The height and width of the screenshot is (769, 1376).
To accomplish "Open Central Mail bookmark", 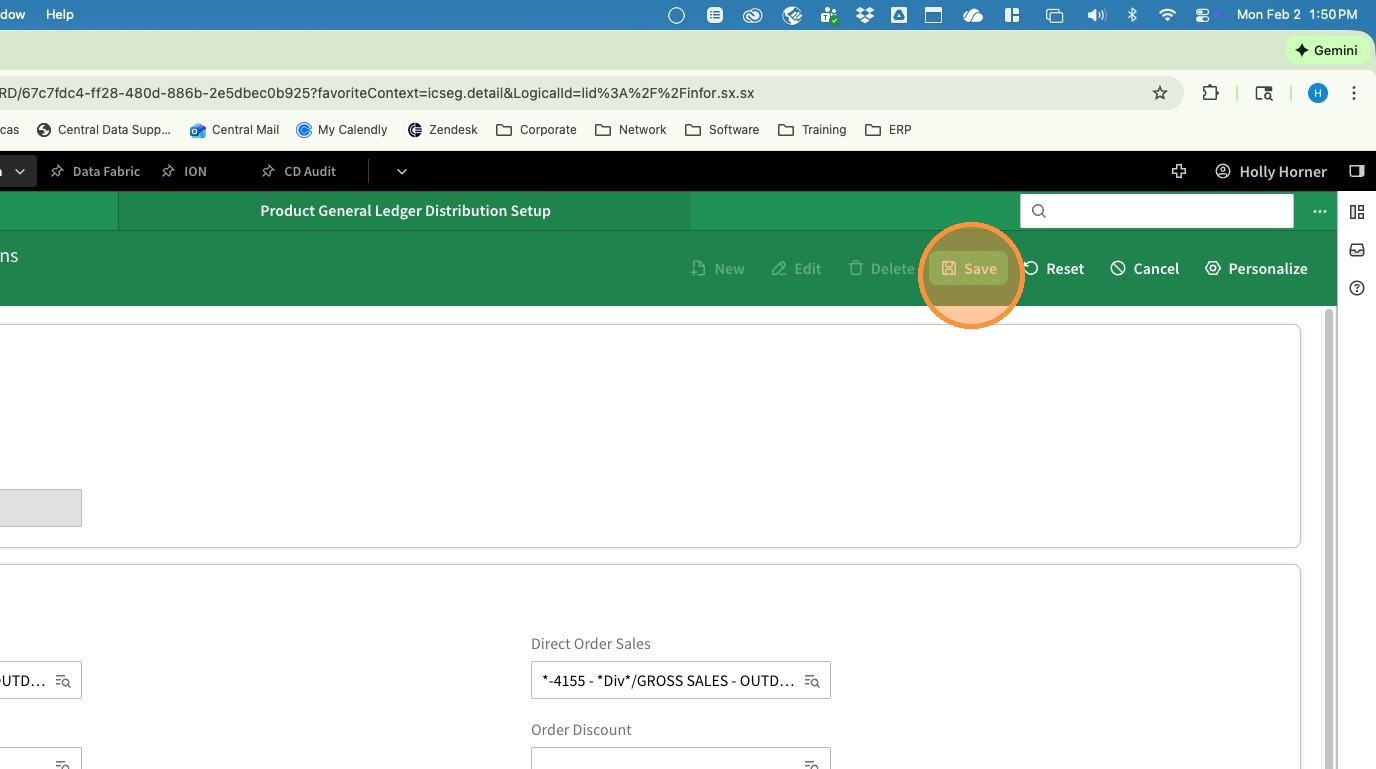I will point(234,130).
